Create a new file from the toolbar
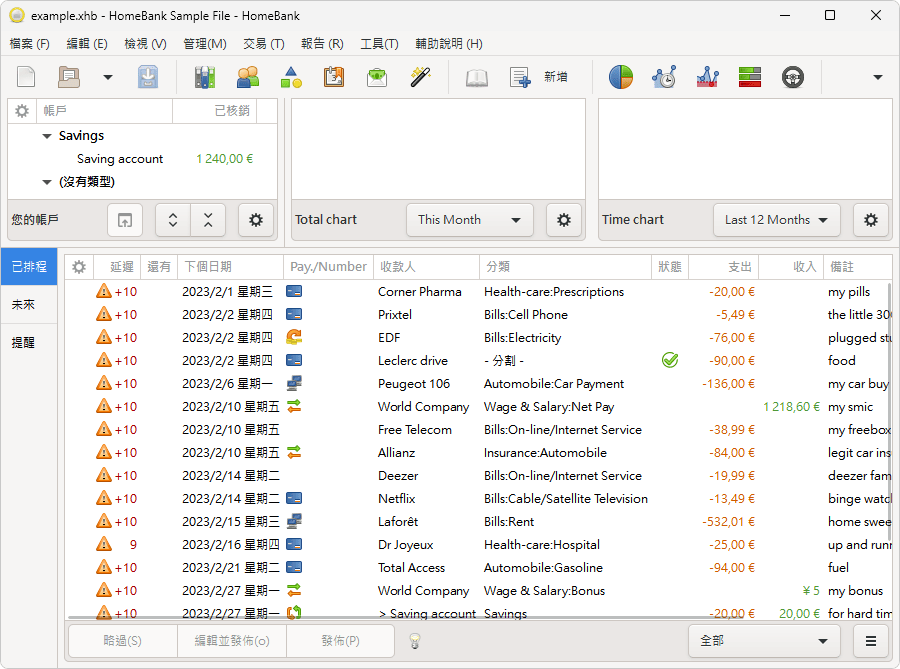This screenshot has width=900, height=669. coord(26,77)
